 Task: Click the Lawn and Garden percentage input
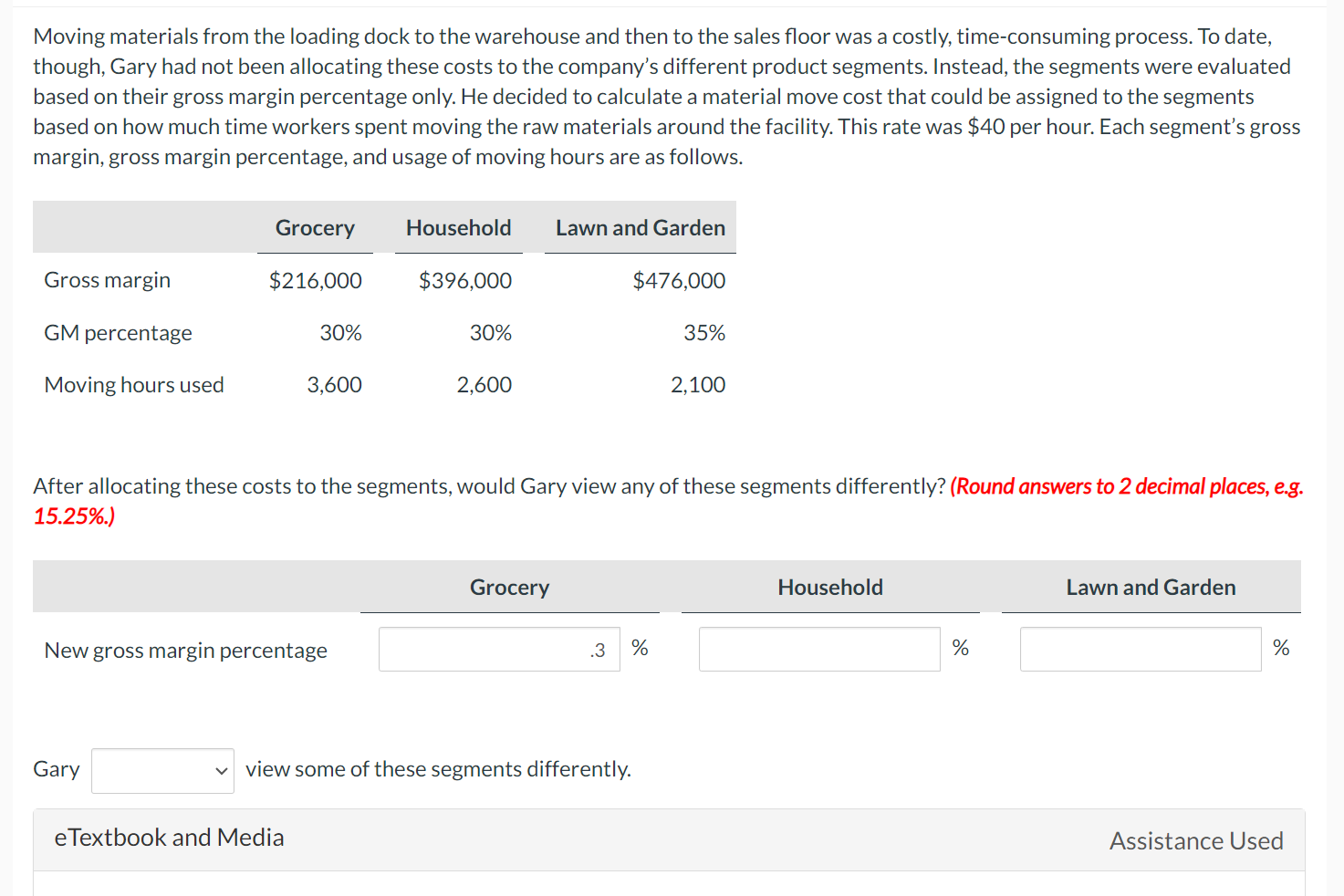pos(1141,650)
